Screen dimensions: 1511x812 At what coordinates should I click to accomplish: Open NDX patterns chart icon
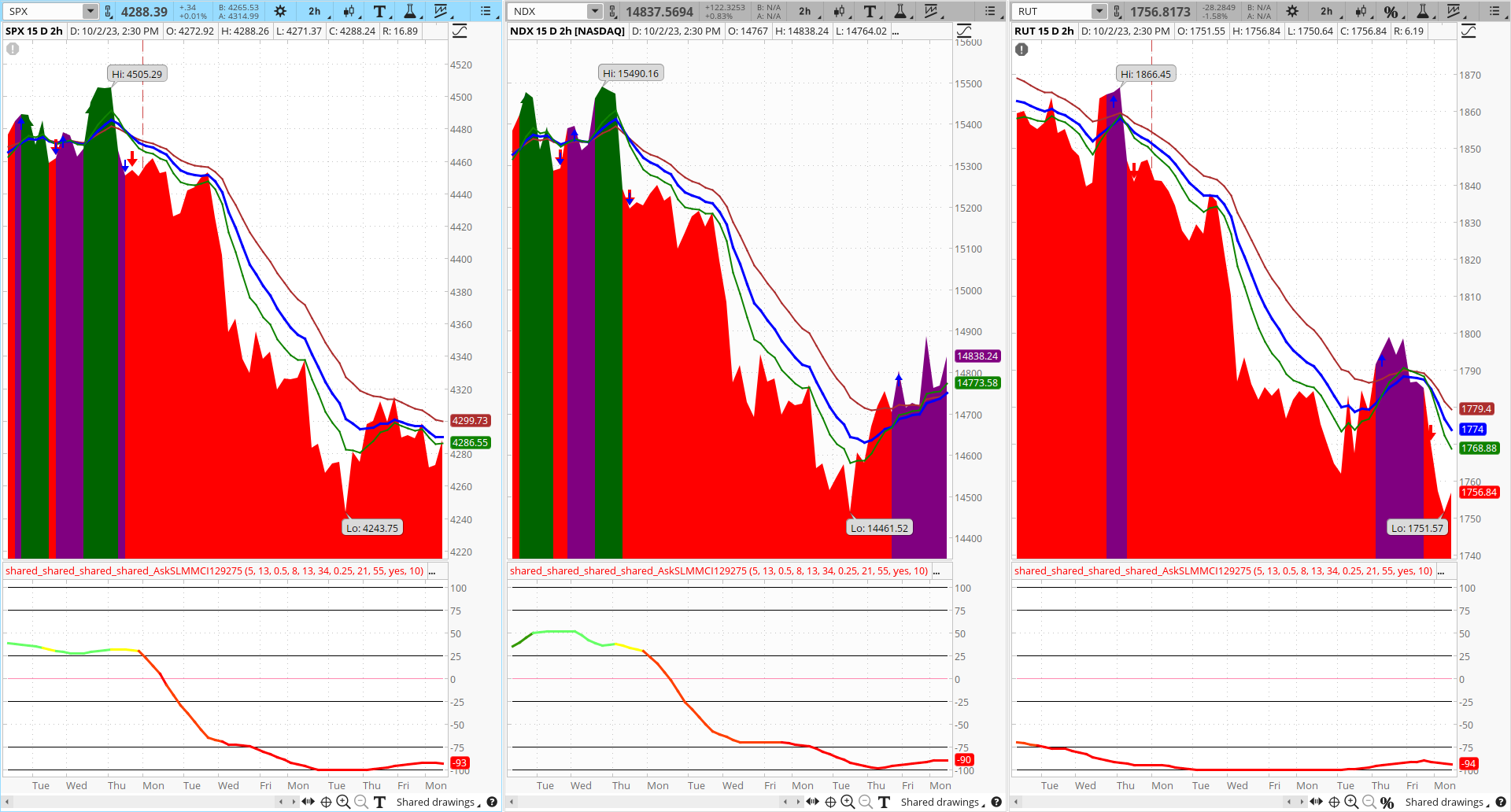(931, 11)
